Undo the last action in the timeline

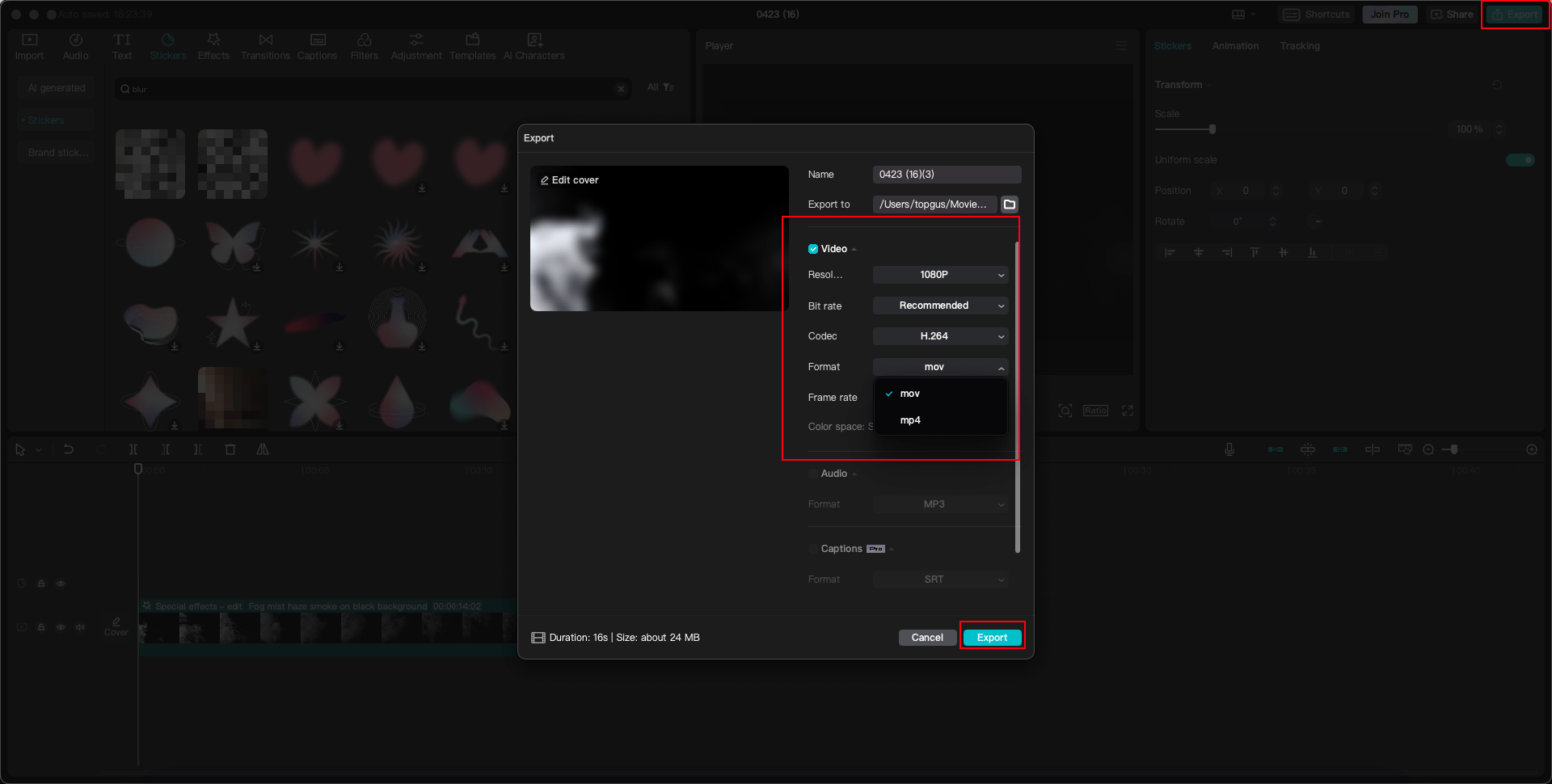69,449
